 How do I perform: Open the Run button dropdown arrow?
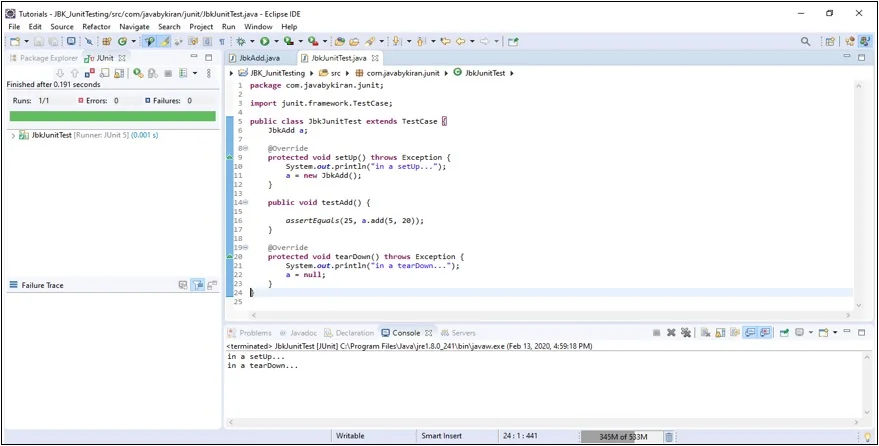click(x=276, y=41)
